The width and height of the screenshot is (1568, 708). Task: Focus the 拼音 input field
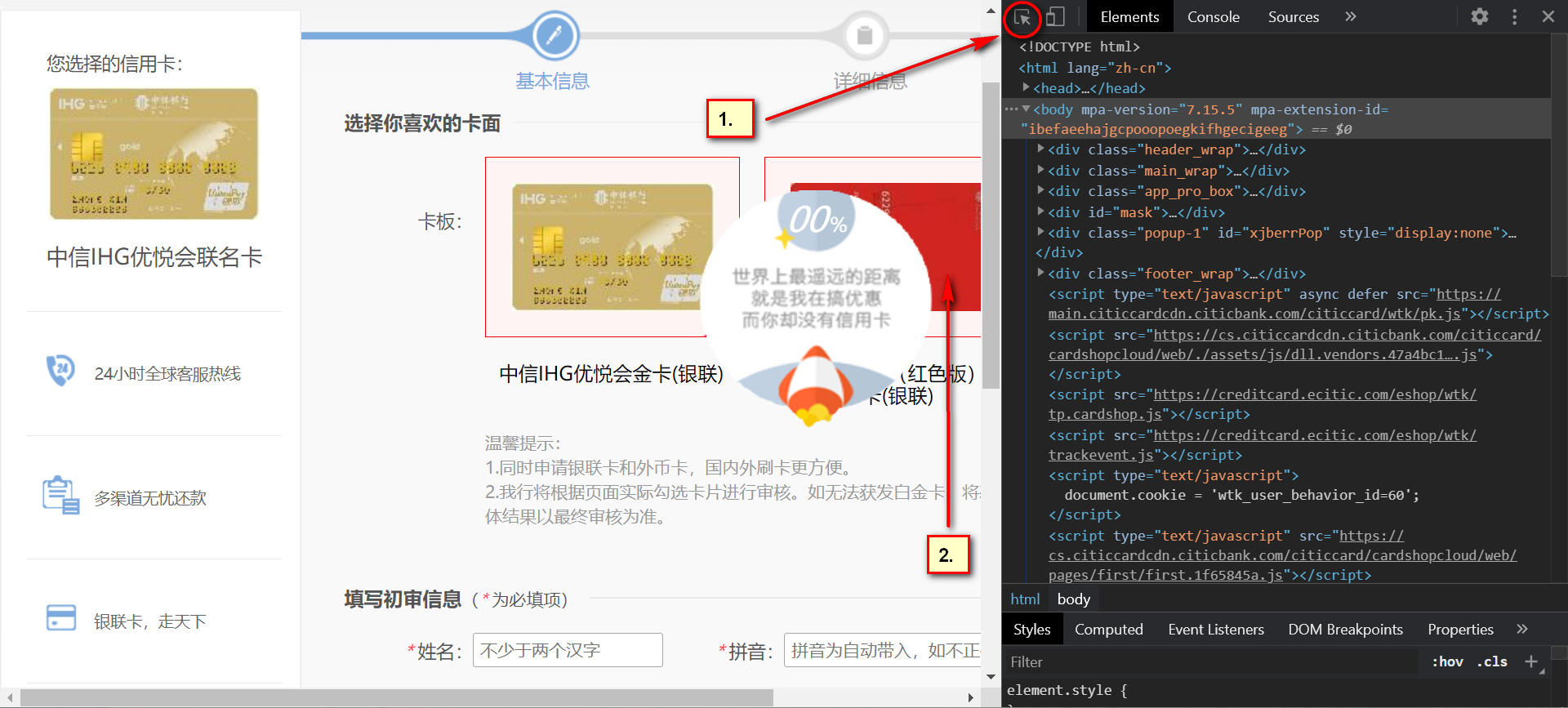click(x=882, y=650)
